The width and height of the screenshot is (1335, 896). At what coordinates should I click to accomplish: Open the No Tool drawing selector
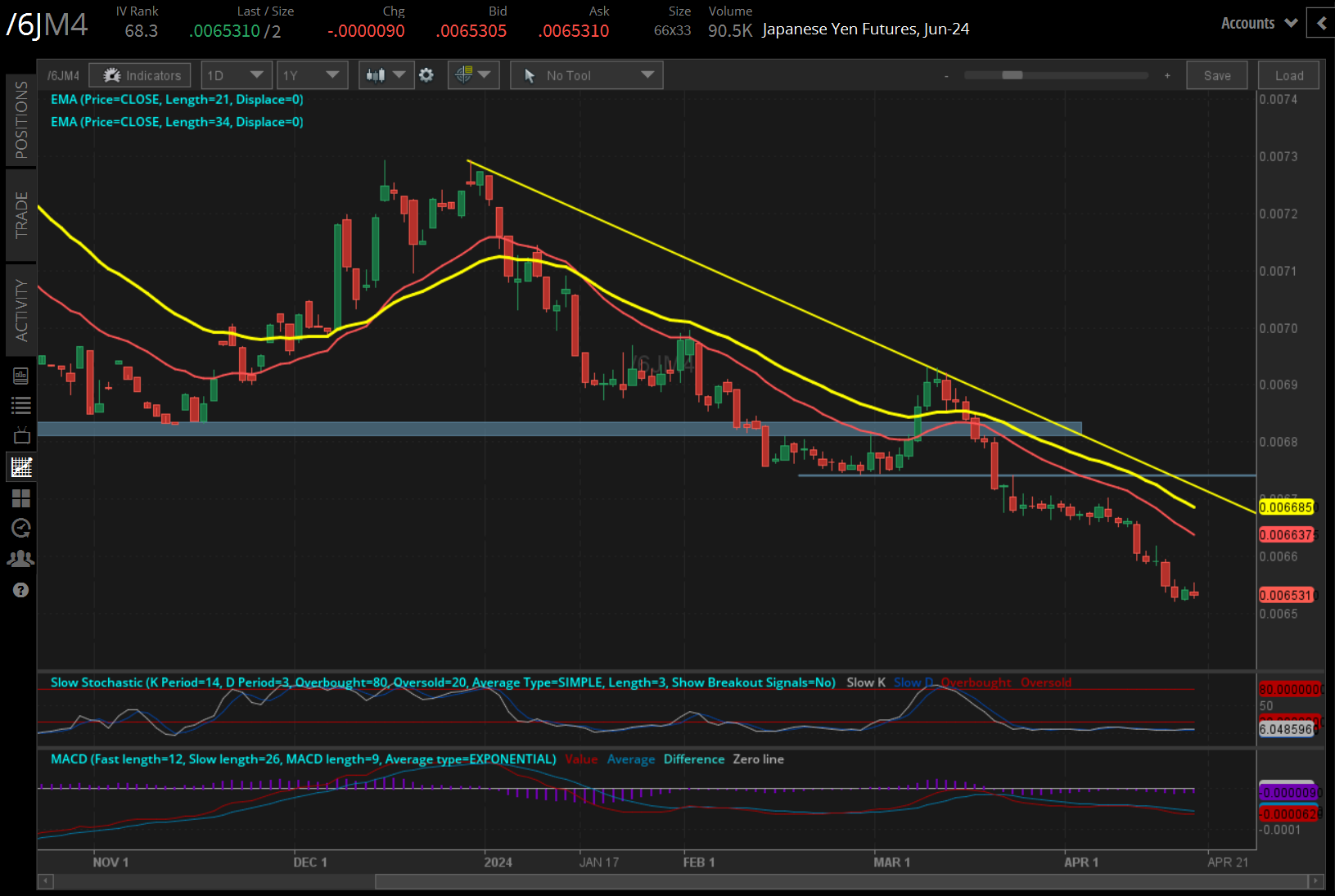[586, 75]
